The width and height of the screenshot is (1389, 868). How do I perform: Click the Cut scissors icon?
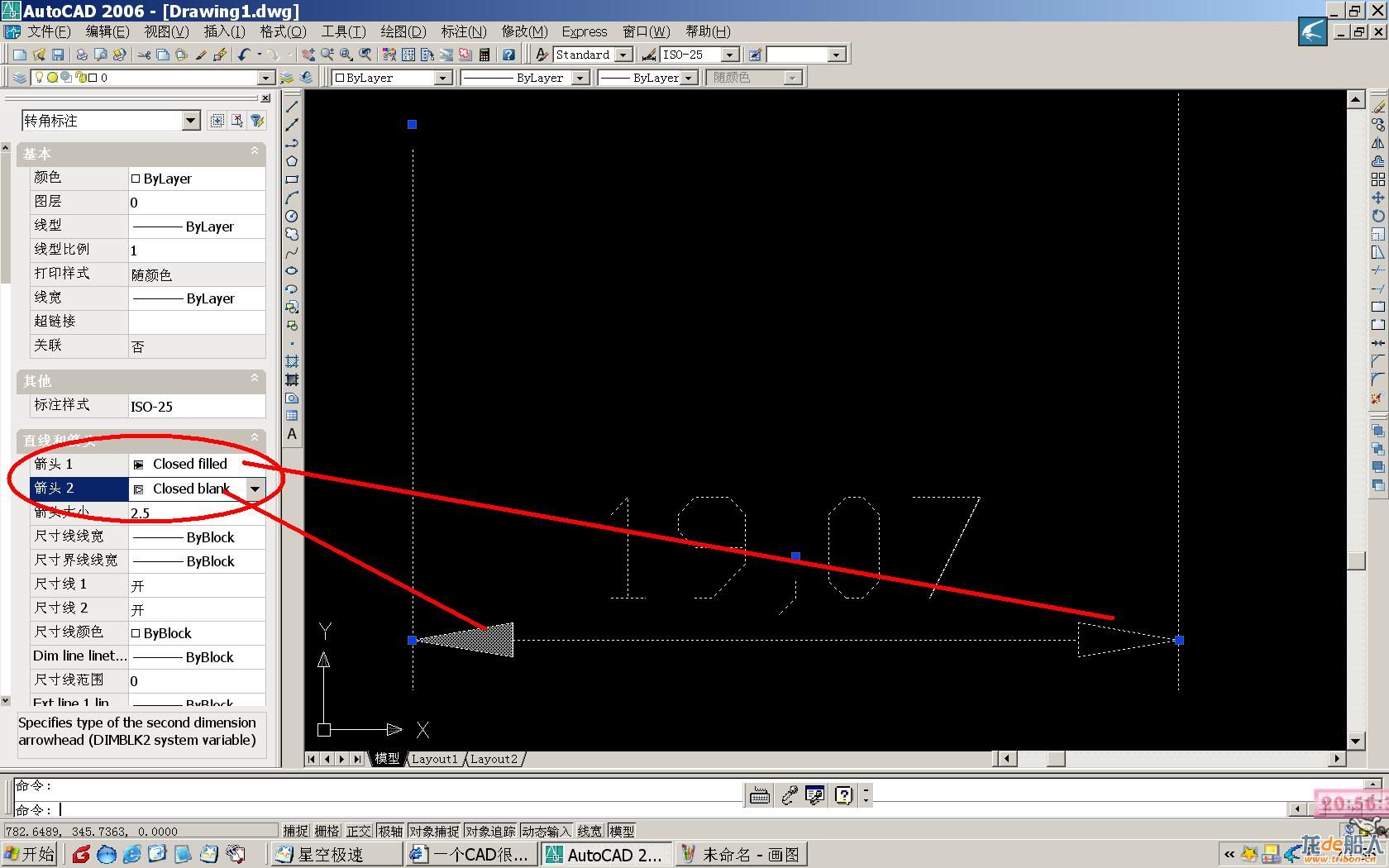[x=144, y=55]
